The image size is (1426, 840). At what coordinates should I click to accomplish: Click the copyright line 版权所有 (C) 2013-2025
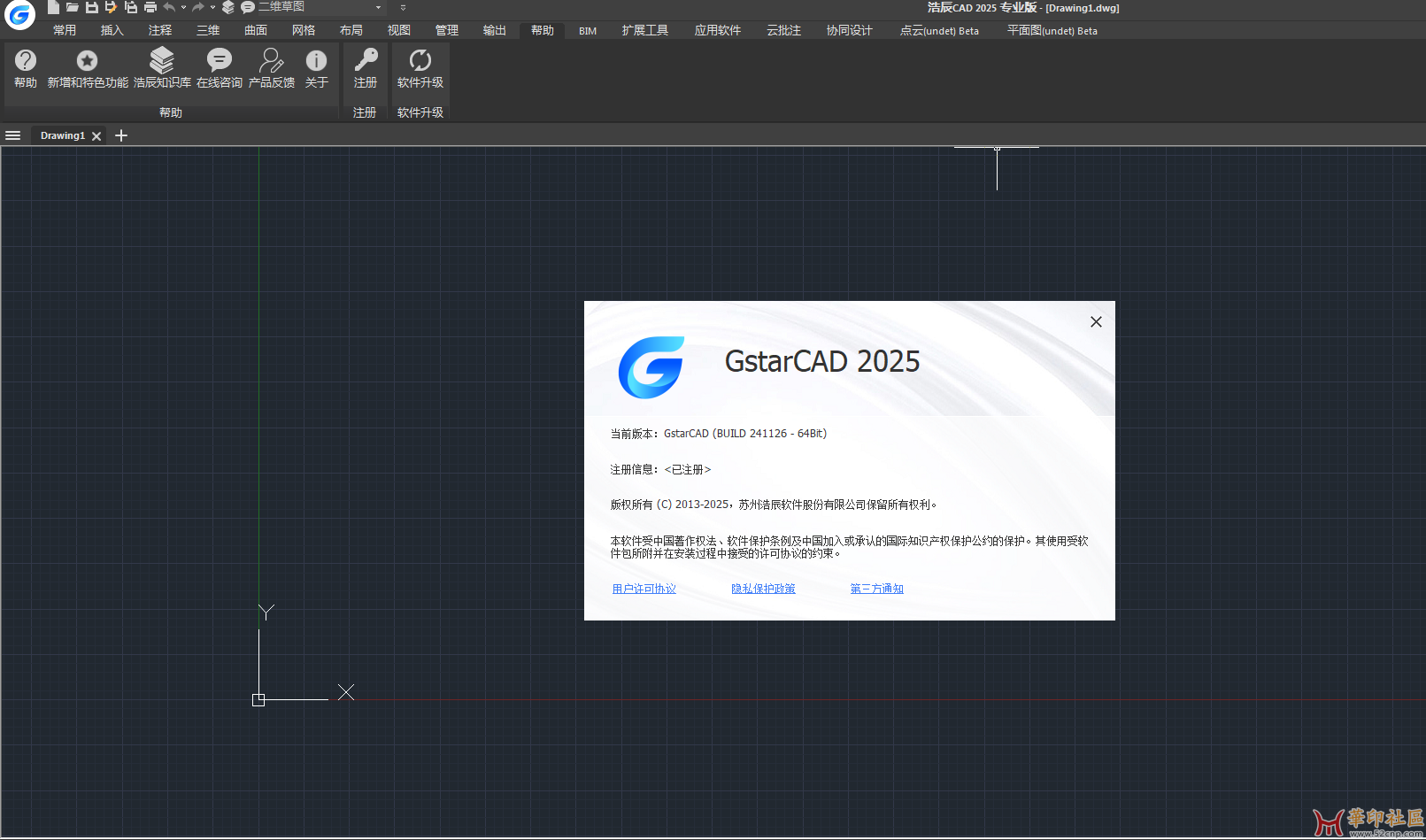click(670, 505)
